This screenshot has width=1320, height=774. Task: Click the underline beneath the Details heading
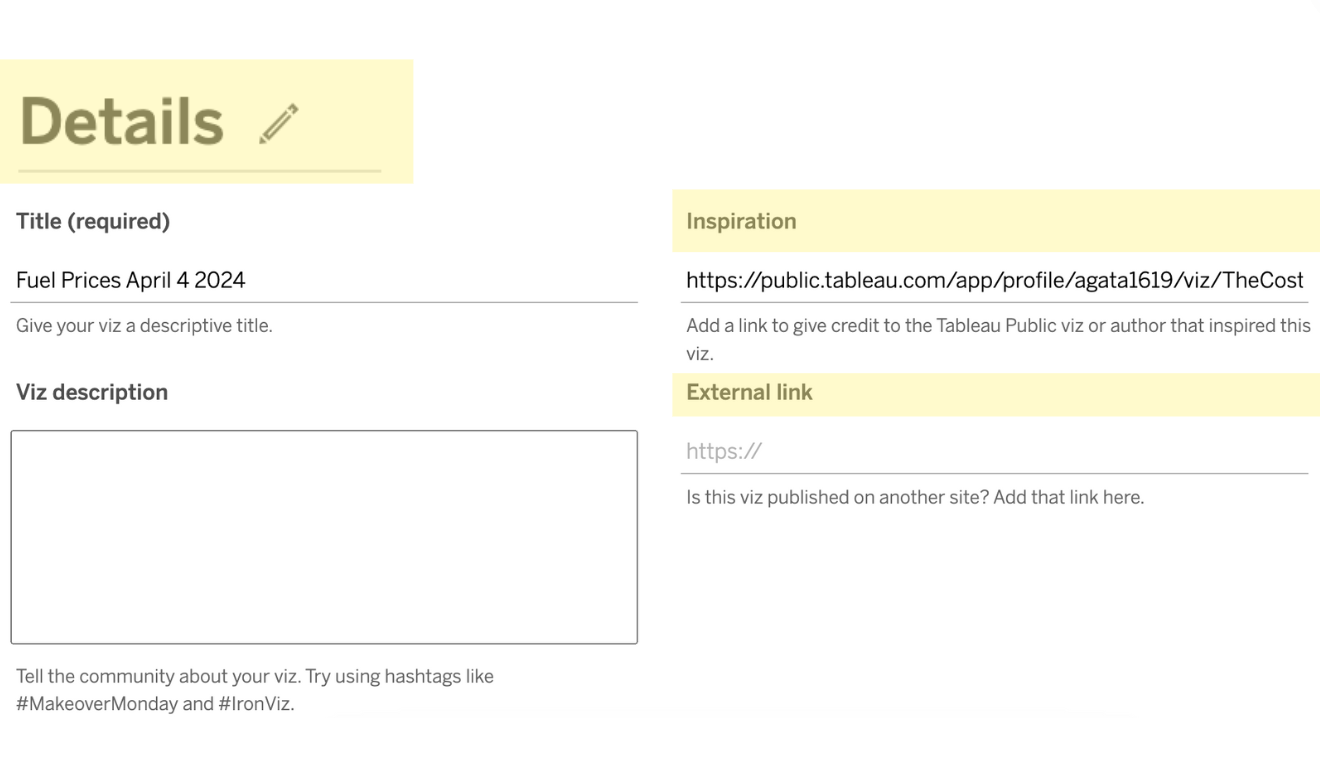click(x=199, y=171)
